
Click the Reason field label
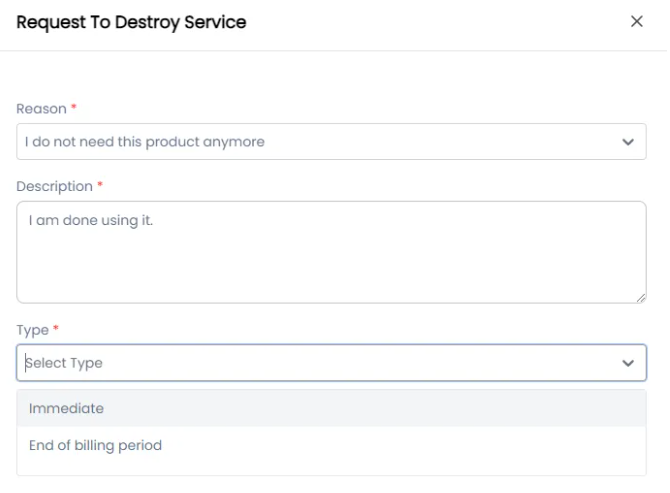[39, 108]
